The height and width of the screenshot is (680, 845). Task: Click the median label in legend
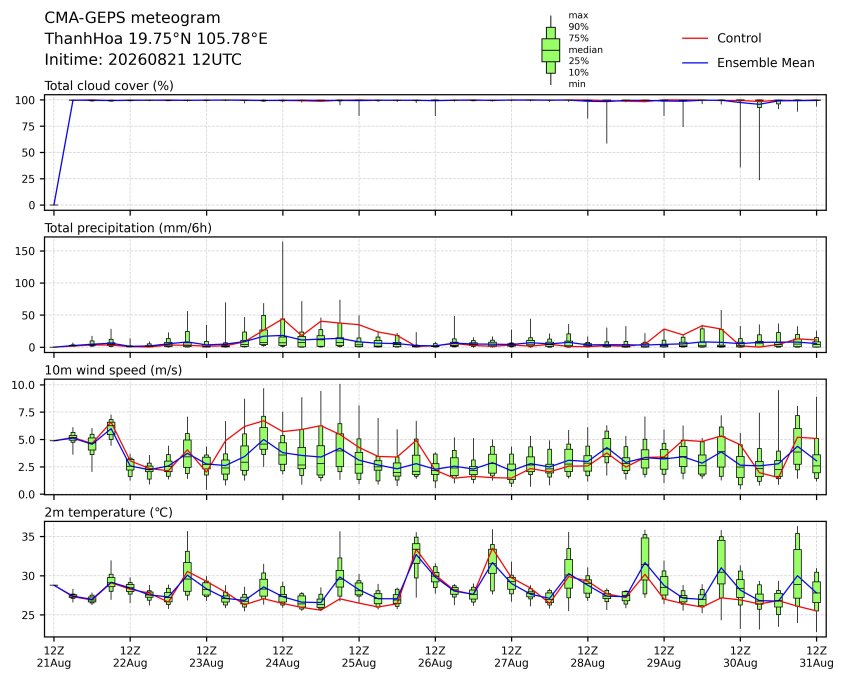pos(585,50)
